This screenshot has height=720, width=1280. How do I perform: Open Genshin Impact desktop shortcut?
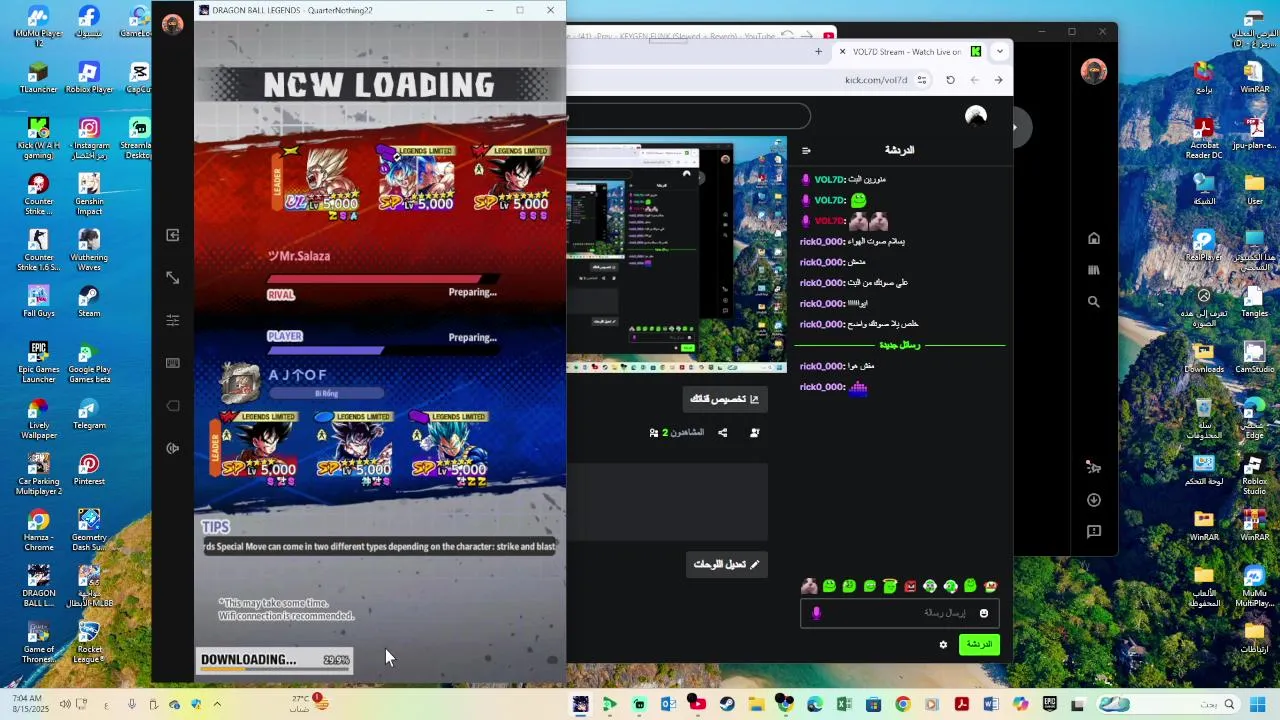[x=89, y=194]
